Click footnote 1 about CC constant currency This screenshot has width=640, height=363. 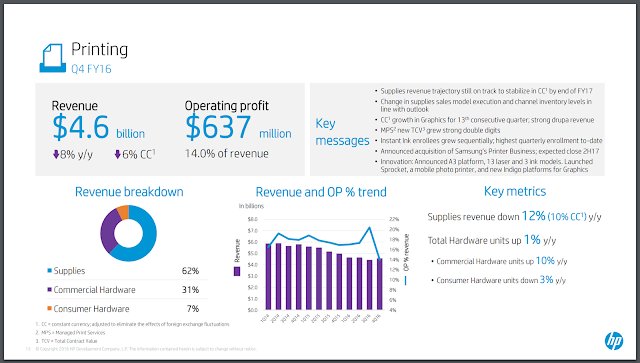[x=132, y=324]
